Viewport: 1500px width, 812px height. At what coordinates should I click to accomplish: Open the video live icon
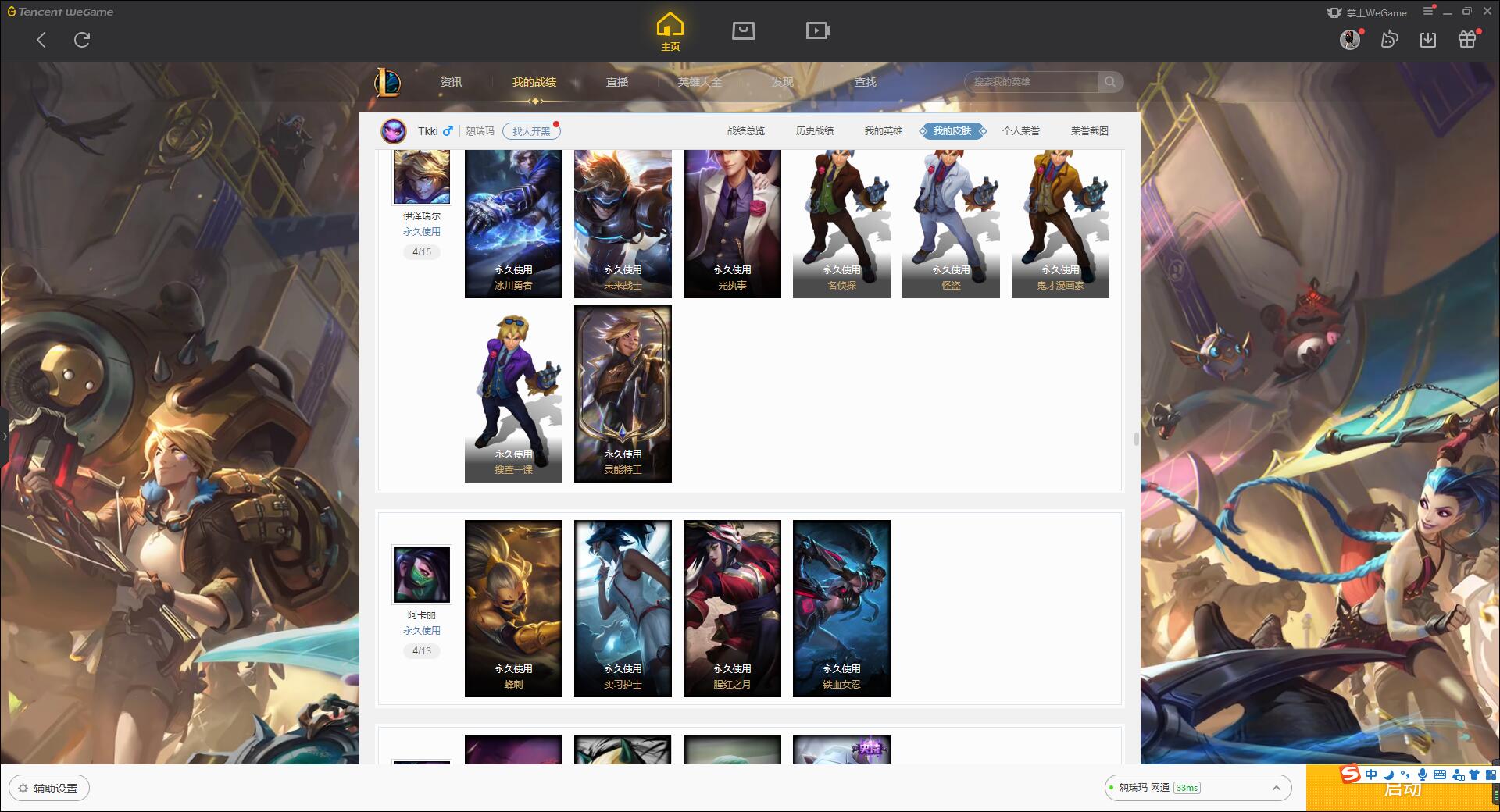click(x=818, y=30)
